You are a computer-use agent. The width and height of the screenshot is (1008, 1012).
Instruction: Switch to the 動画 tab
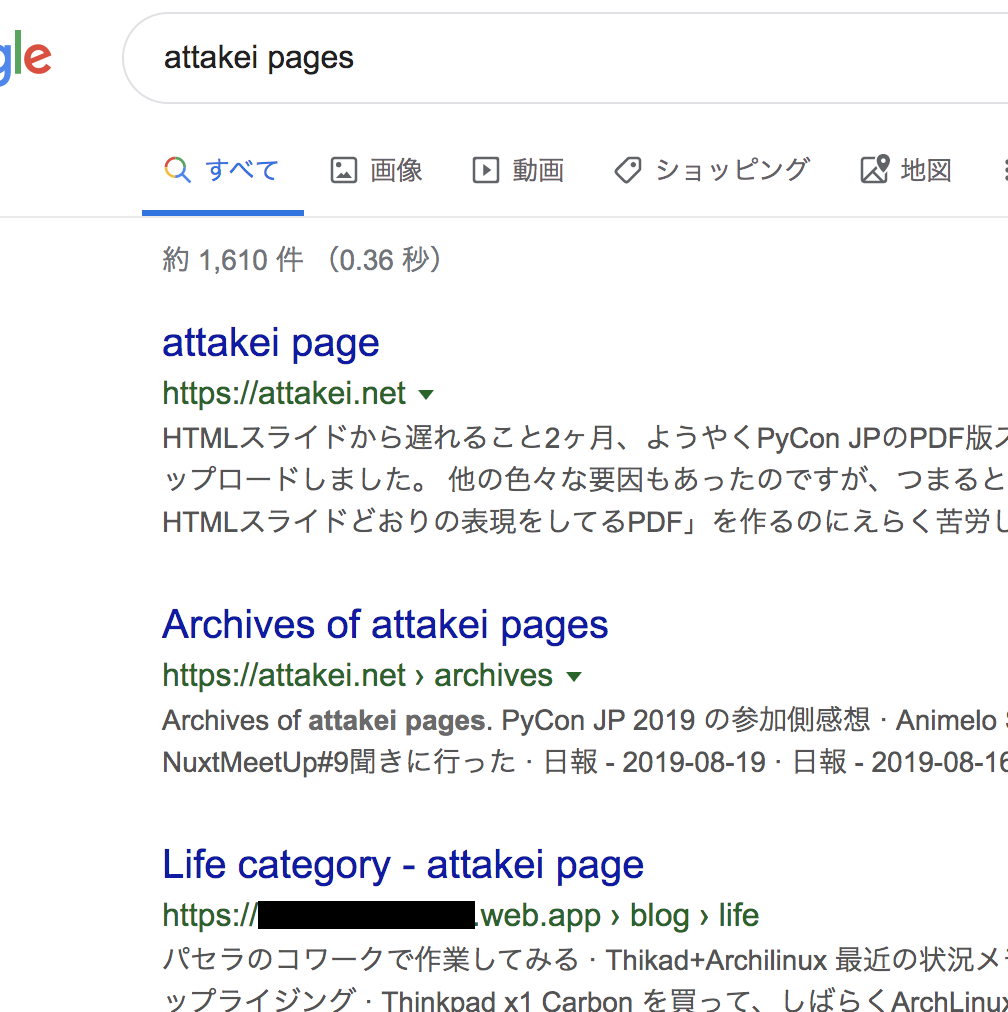518,170
